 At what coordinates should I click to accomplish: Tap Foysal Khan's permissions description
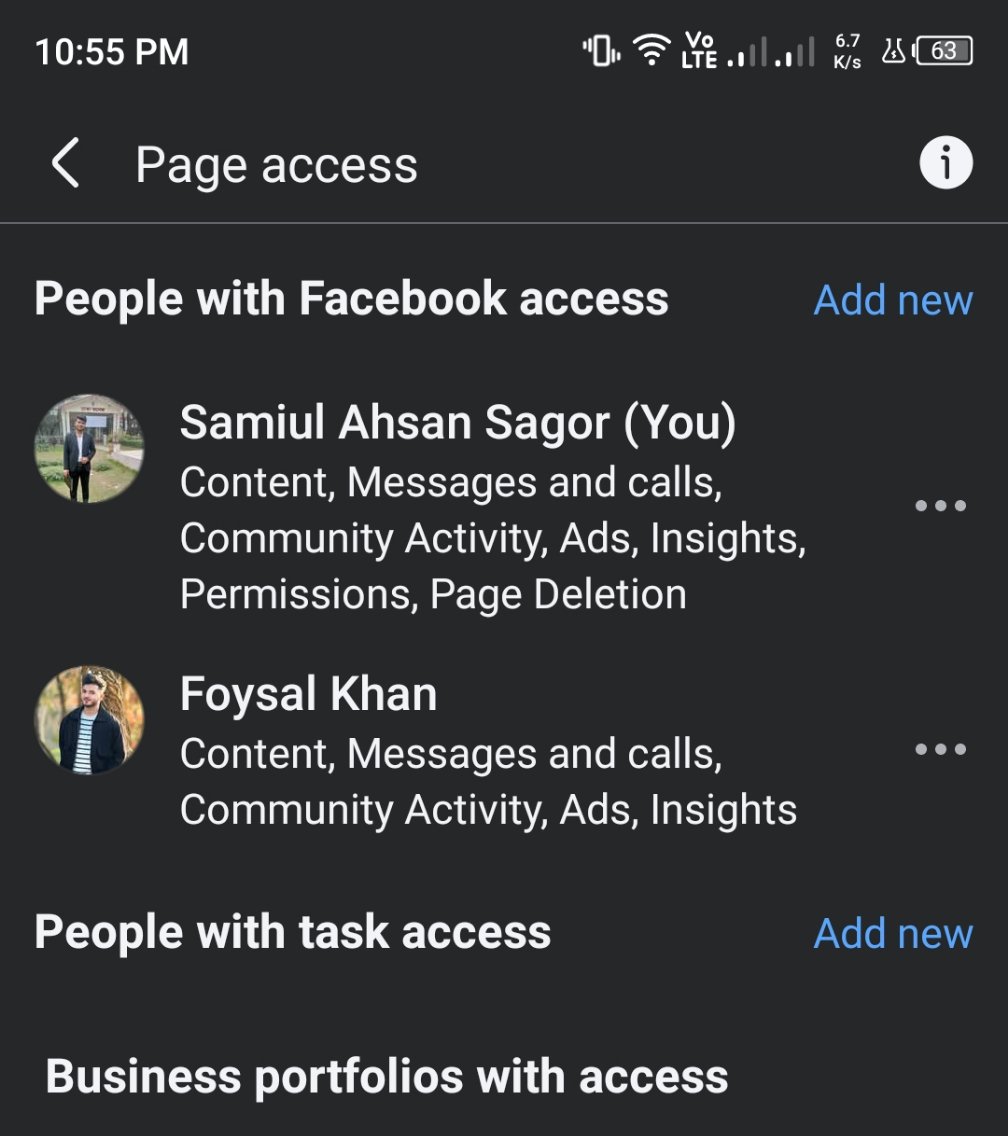point(488,782)
